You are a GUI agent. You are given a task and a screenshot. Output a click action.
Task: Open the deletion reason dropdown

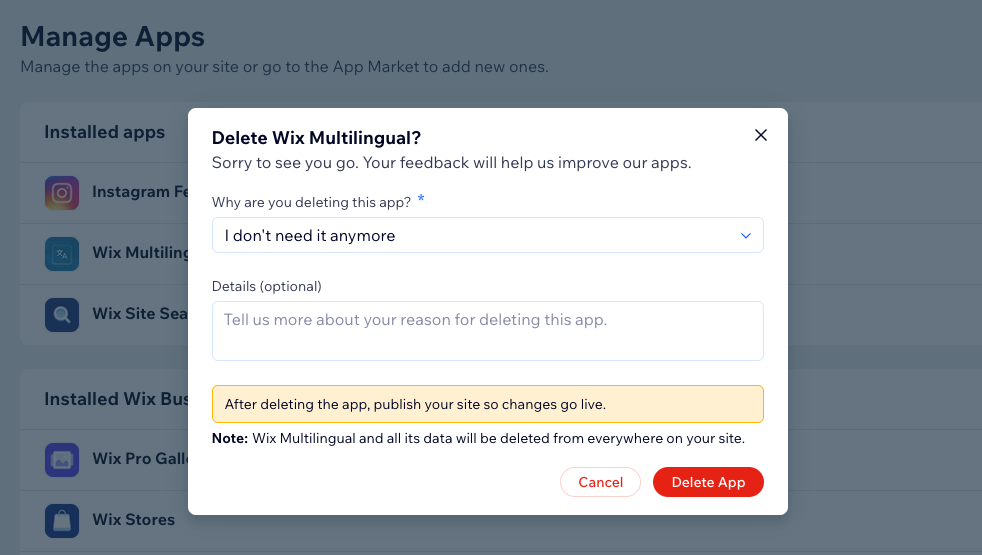click(x=487, y=236)
